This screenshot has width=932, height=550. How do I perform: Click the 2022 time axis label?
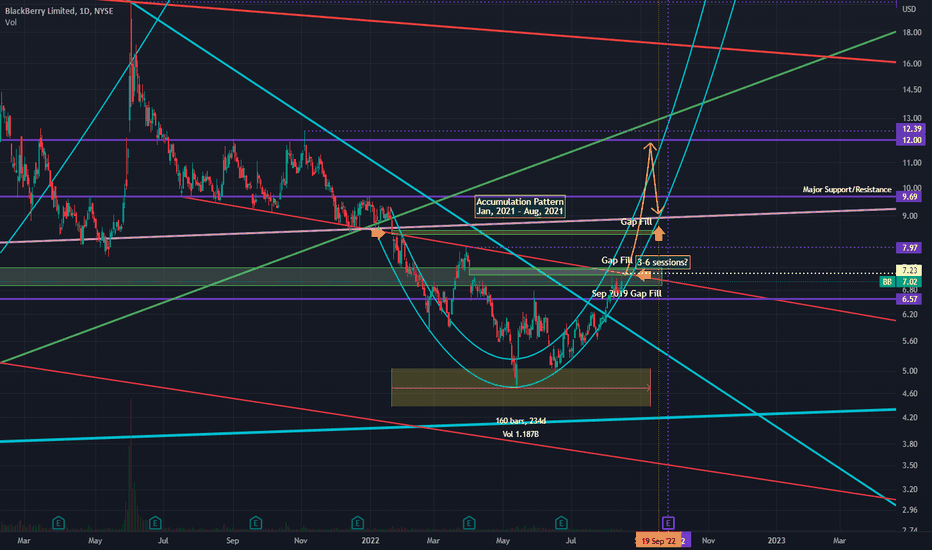coord(370,540)
